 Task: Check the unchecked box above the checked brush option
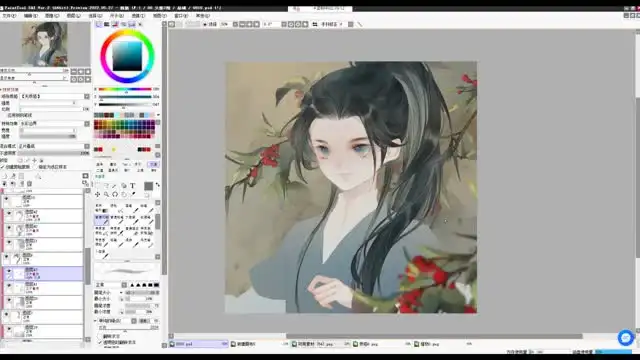coord(100,336)
